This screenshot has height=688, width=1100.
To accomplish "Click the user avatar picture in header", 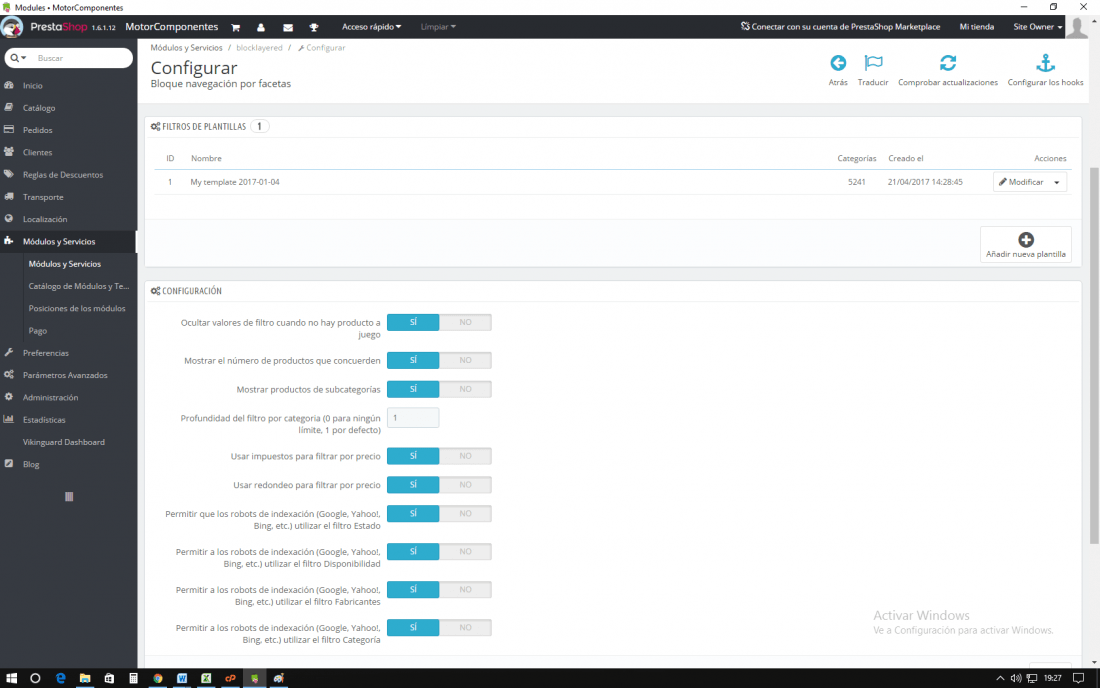I will (x=1077, y=27).
